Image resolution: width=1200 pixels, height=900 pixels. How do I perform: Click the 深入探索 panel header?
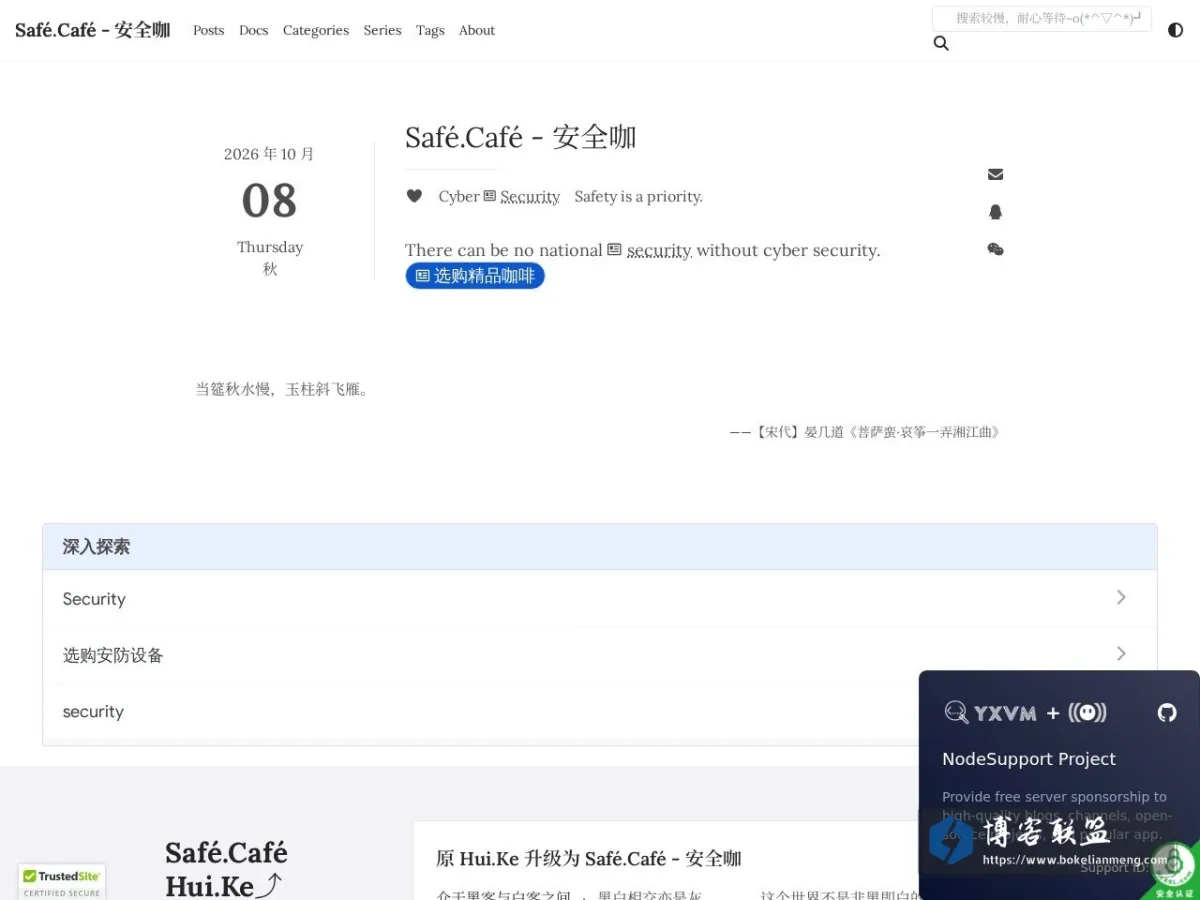[600, 547]
